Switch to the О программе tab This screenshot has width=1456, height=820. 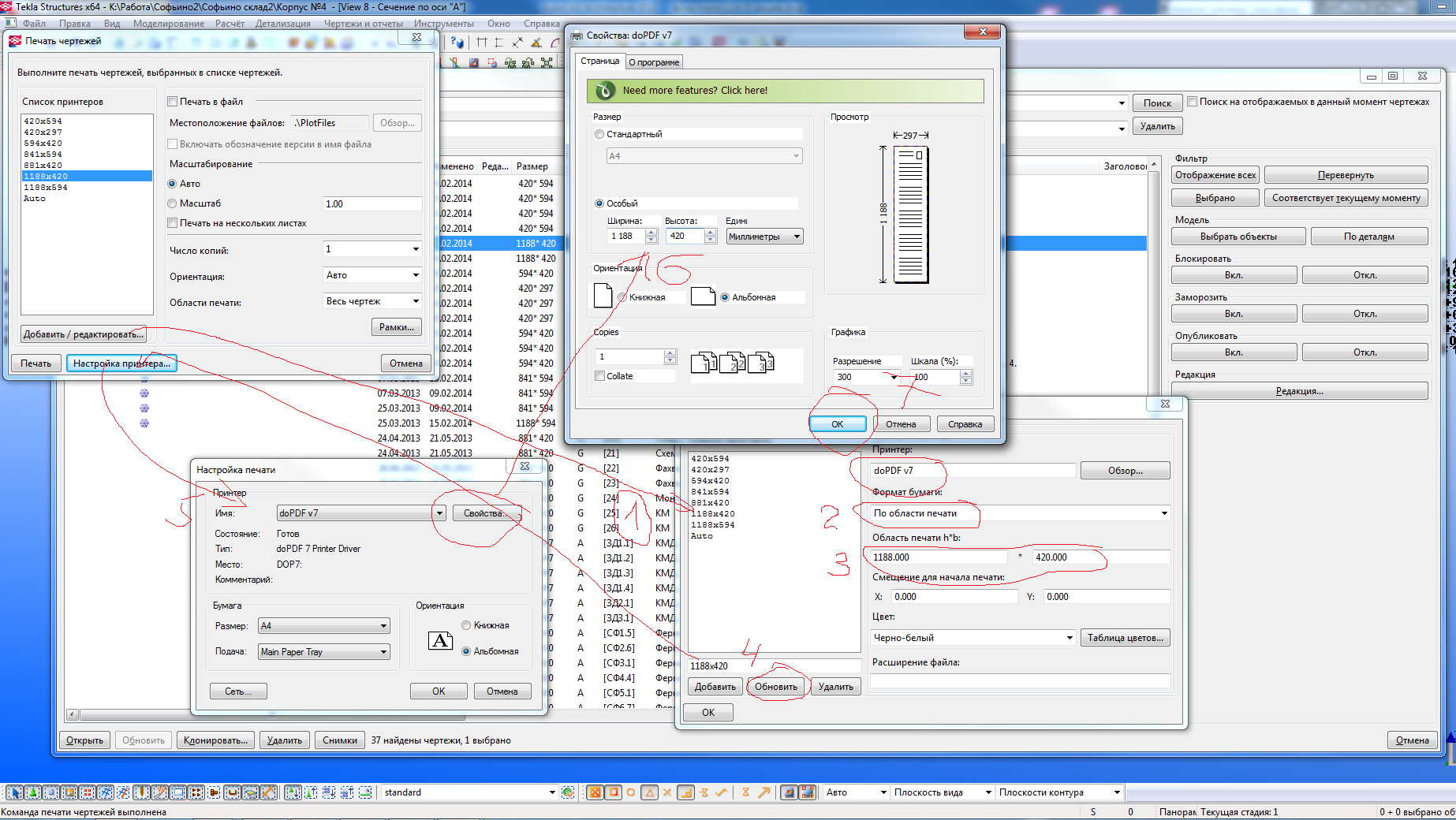click(654, 62)
